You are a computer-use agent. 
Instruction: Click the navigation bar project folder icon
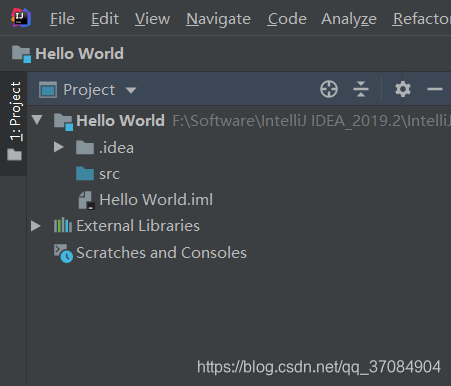[x=21, y=54]
